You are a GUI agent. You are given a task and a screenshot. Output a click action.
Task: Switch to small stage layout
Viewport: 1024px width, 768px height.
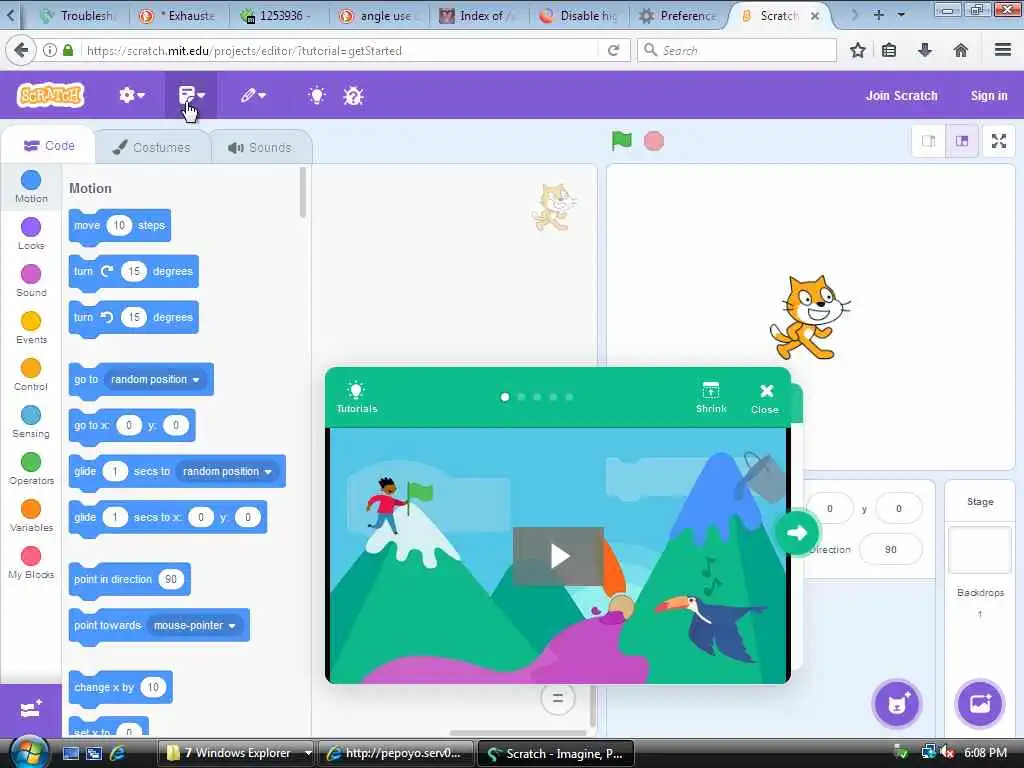coord(928,141)
